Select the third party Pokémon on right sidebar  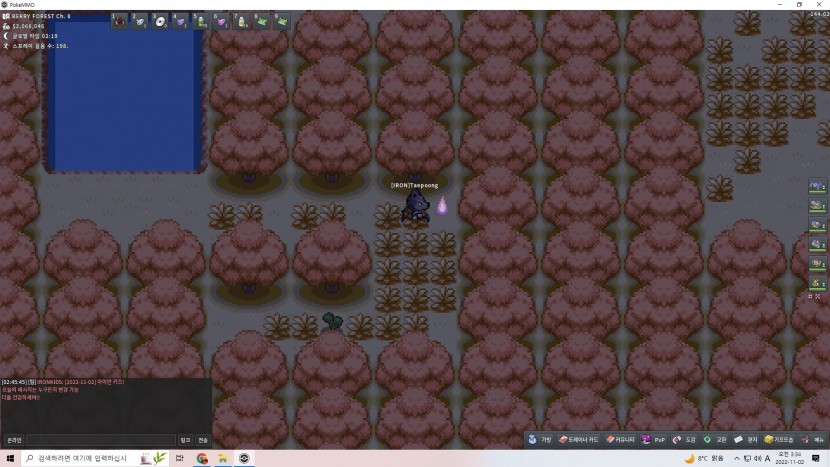817,225
